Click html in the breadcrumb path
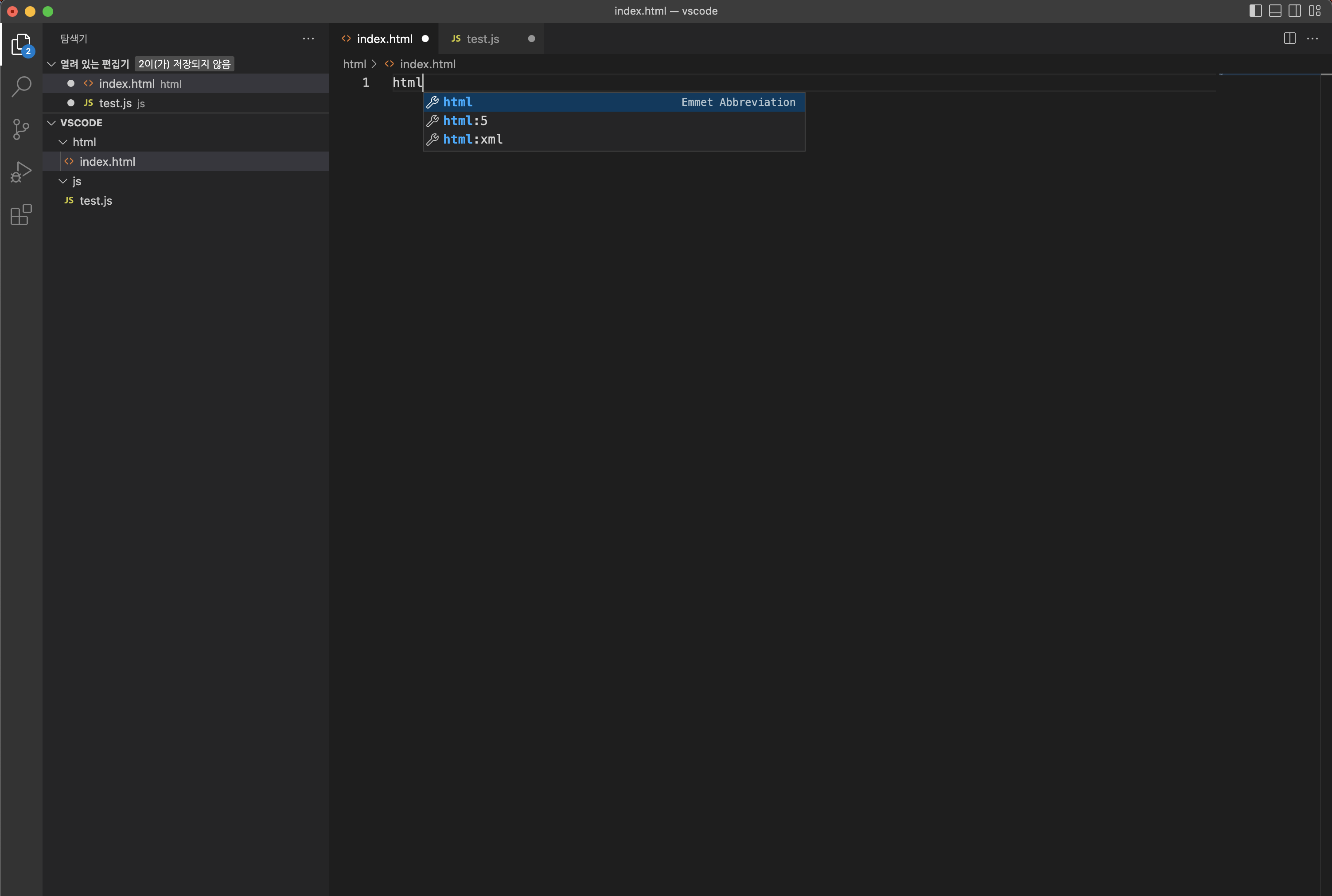The image size is (1332, 896). [x=354, y=64]
